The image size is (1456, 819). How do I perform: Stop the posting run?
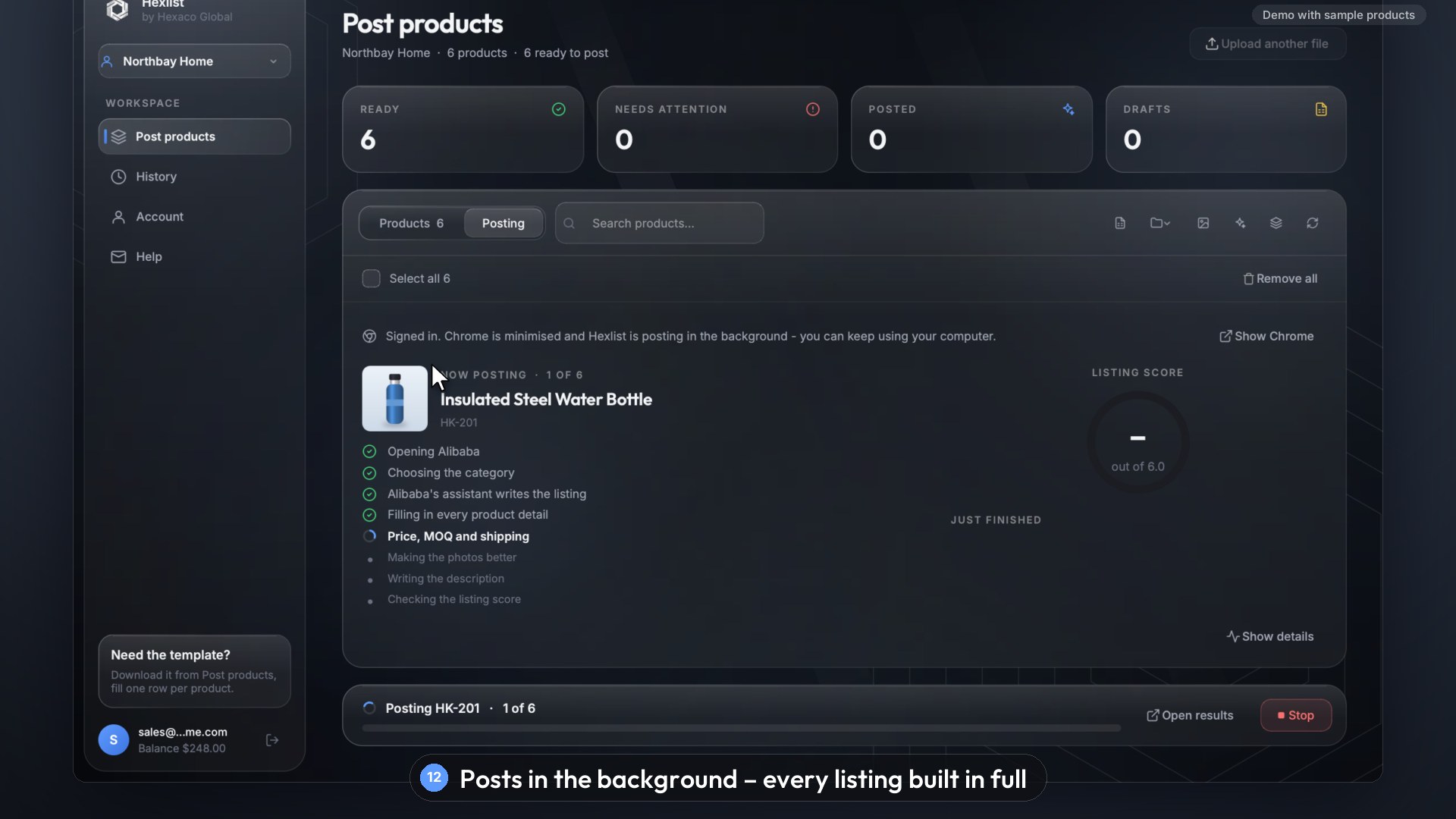point(1296,715)
